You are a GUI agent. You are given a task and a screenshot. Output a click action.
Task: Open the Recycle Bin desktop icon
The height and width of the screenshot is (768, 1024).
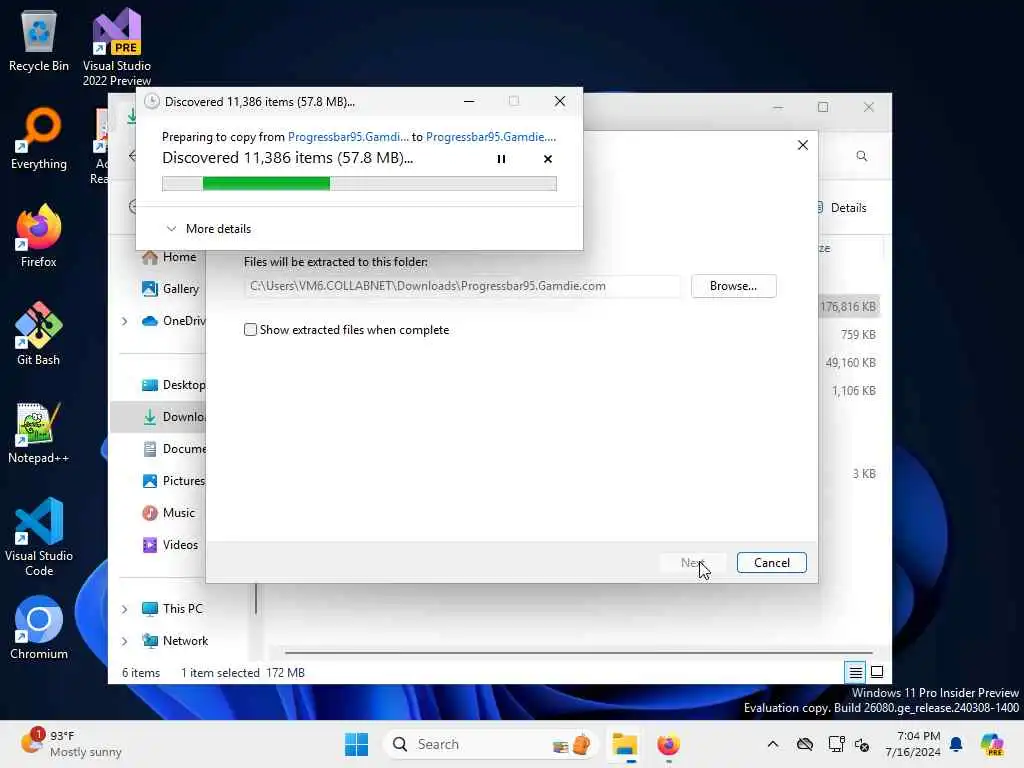click(39, 41)
